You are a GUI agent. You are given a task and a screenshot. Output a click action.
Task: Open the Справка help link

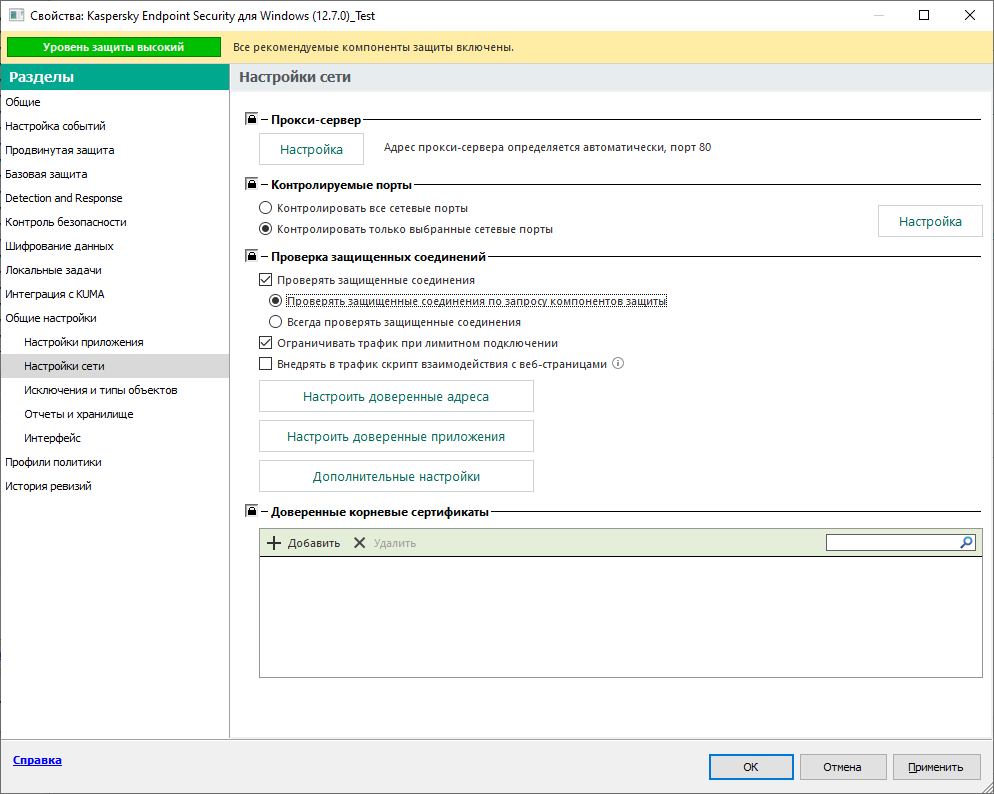(x=37, y=760)
